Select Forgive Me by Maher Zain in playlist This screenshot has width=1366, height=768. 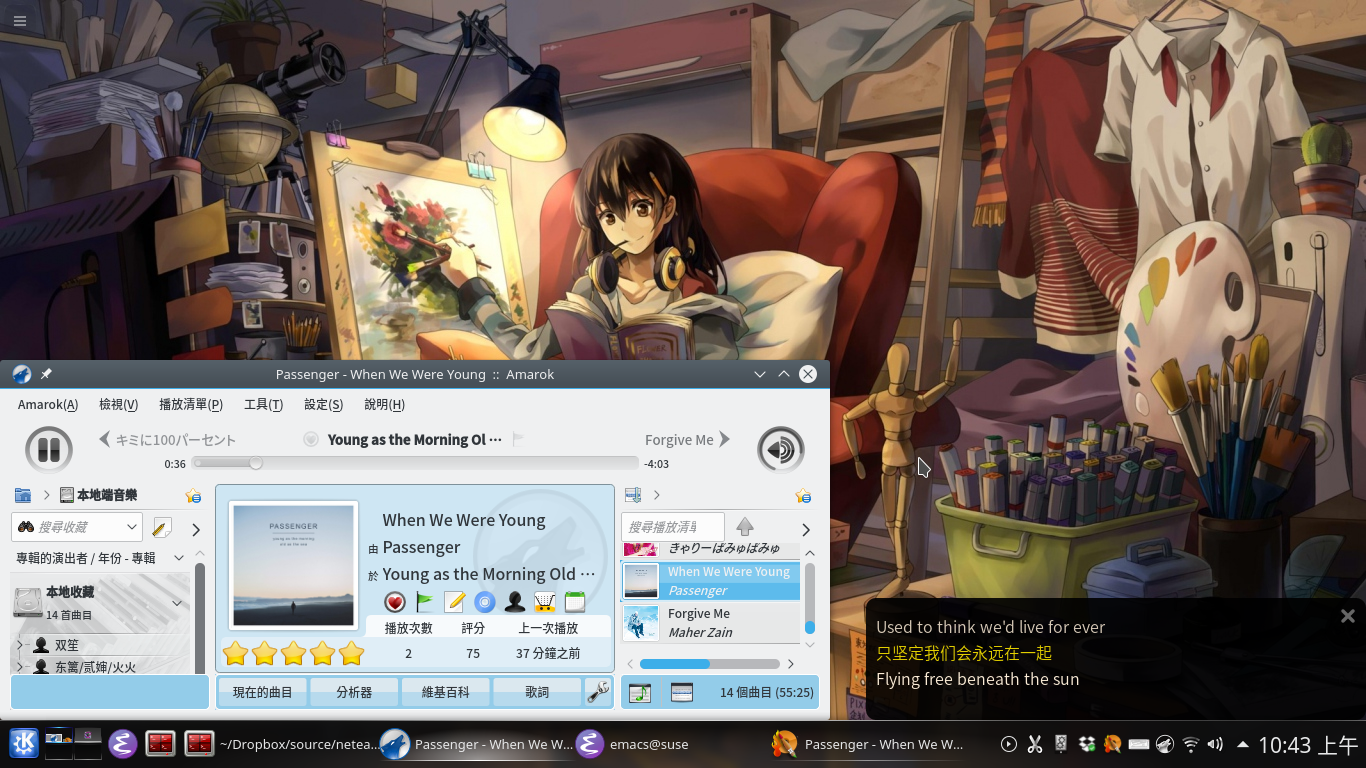[711, 623]
